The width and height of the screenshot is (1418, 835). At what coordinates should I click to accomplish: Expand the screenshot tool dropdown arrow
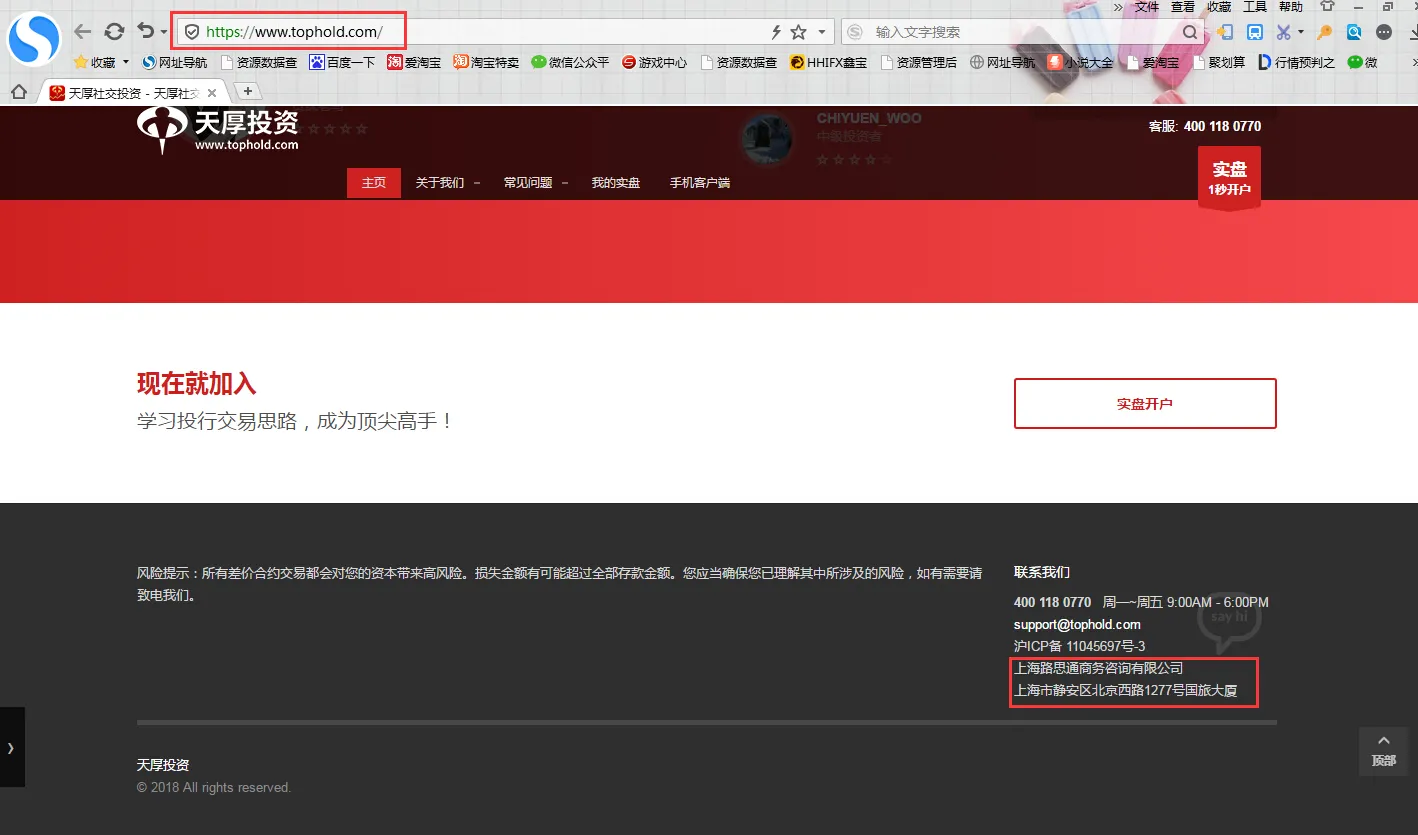pyautogui.click(x=1301, y=33)
